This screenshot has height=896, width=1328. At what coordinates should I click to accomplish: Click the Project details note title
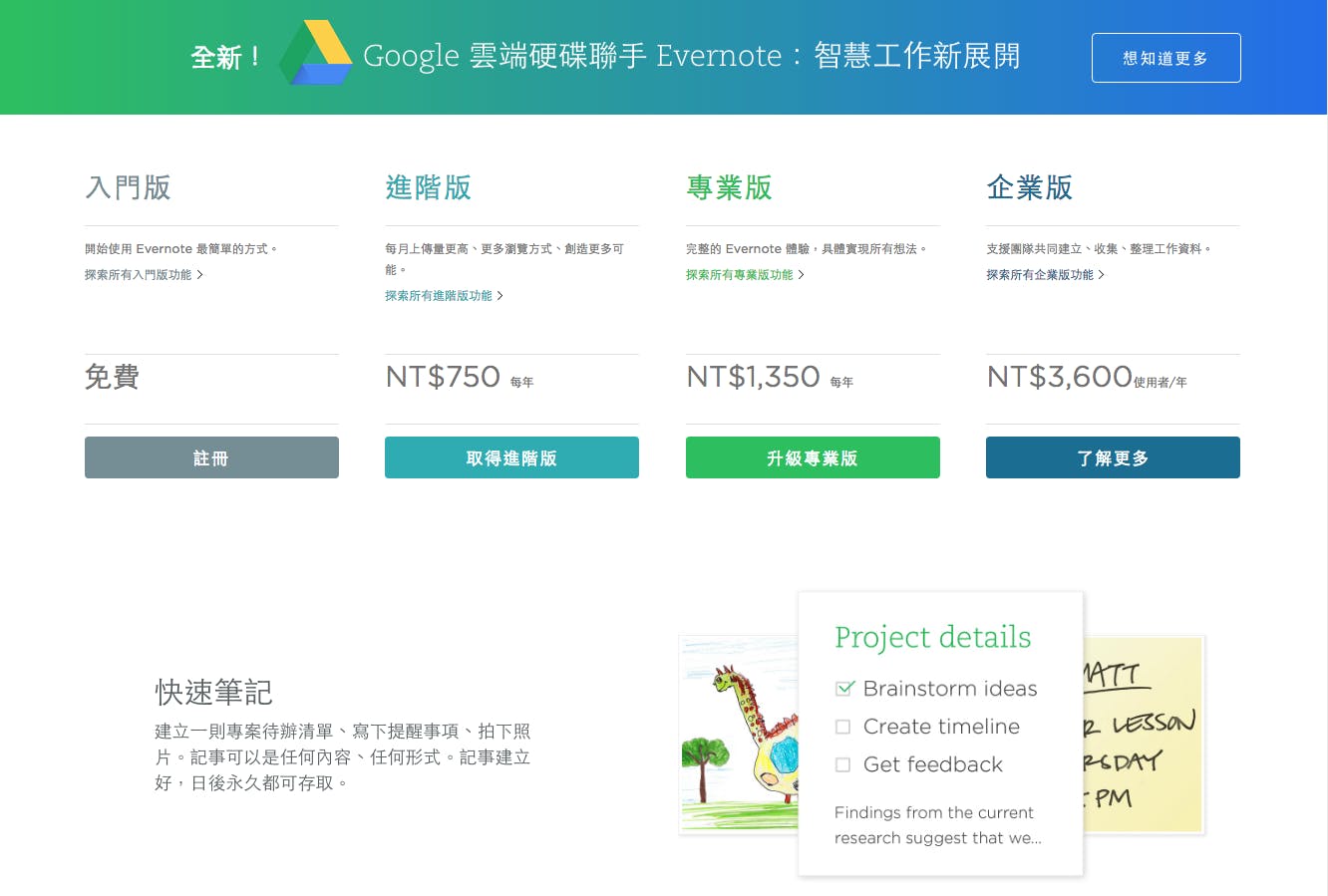(933, 638)
